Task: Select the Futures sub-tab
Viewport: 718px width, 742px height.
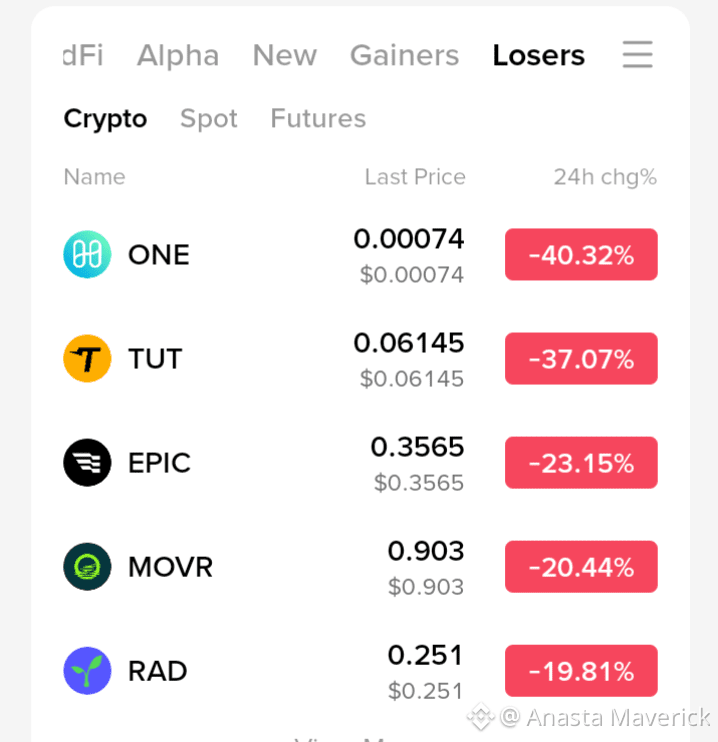Action: pyautogui.click(x=318, y=118)
